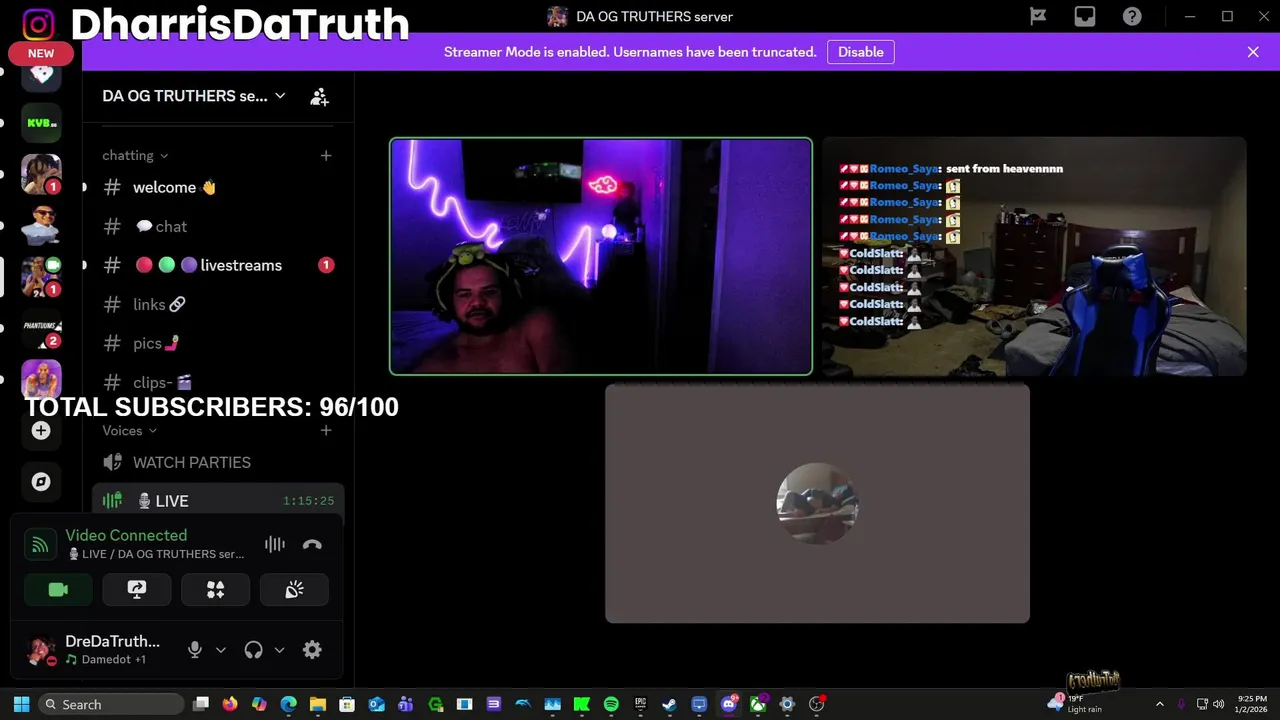Open the pics channel
The height and width of the screenshot is (720, 1280).
tap(218, 343)
